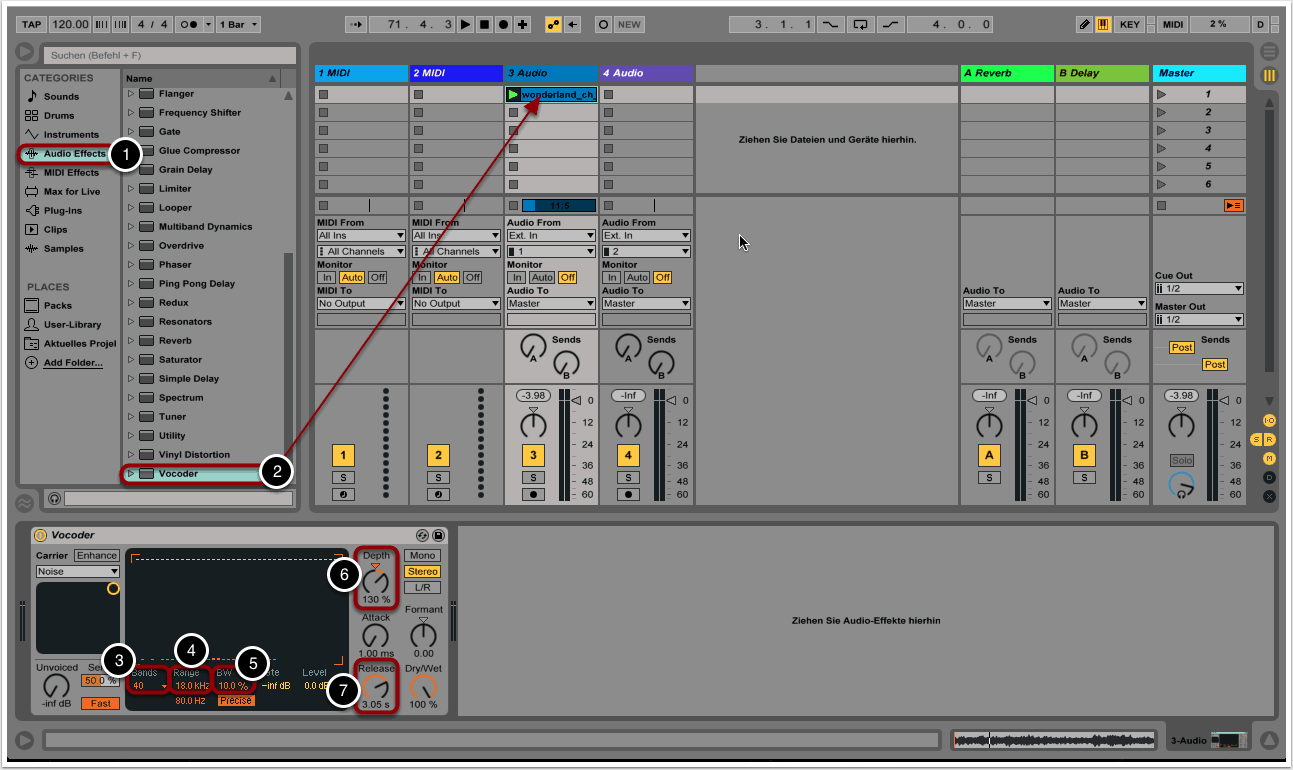1293x770 pixels.
Task: Solo track 4 Audio
Action: [628, 478]
